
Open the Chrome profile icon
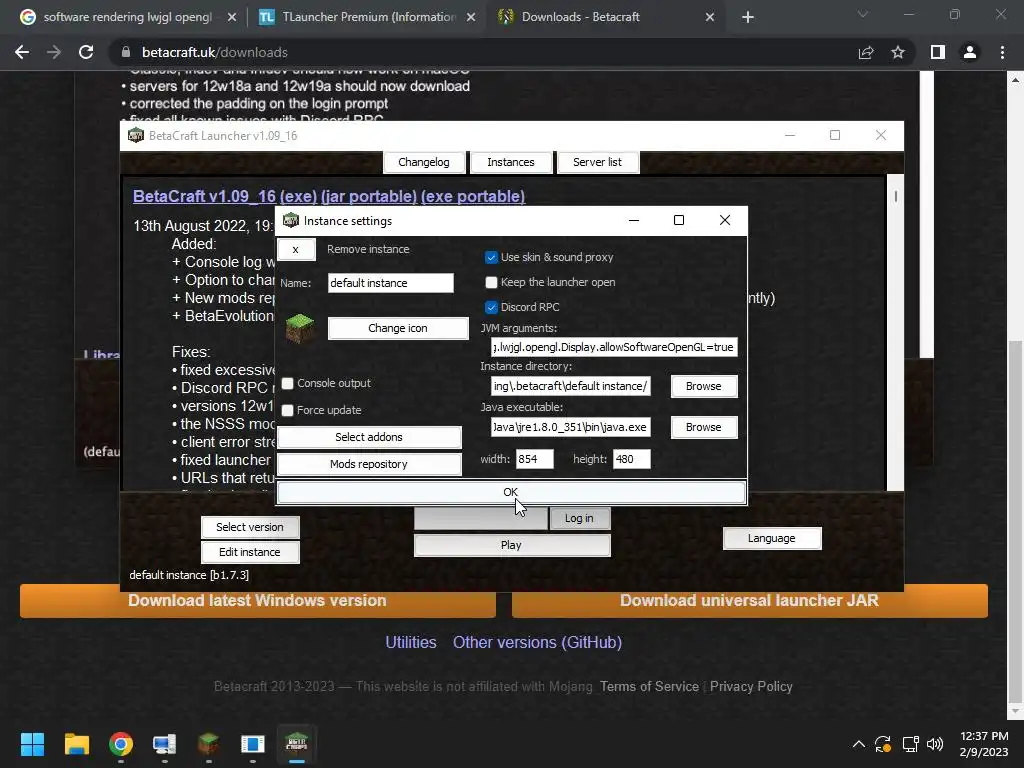(x=970, y=52)
